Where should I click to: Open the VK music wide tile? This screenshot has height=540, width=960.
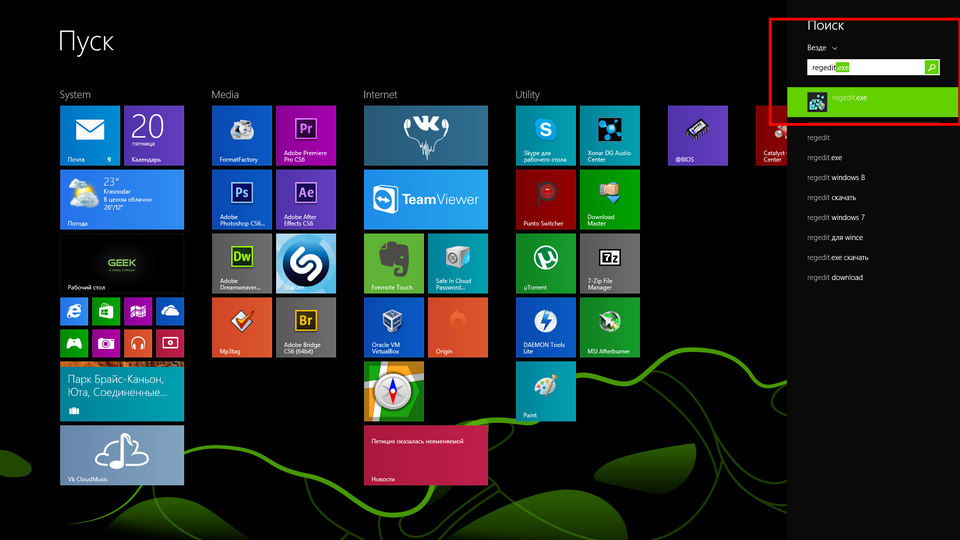(426, 135)
